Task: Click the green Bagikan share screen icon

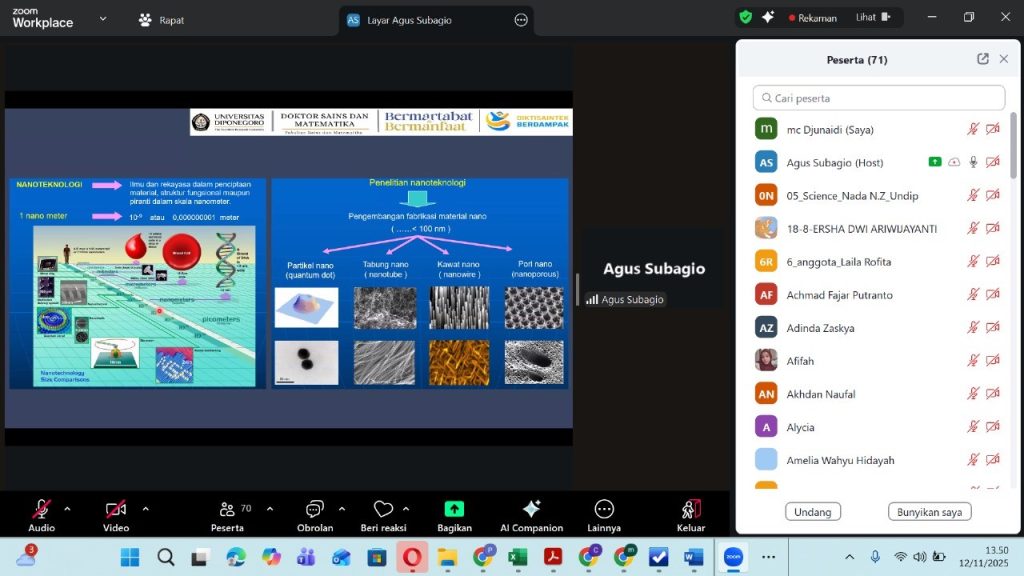Action: (454, 509)
